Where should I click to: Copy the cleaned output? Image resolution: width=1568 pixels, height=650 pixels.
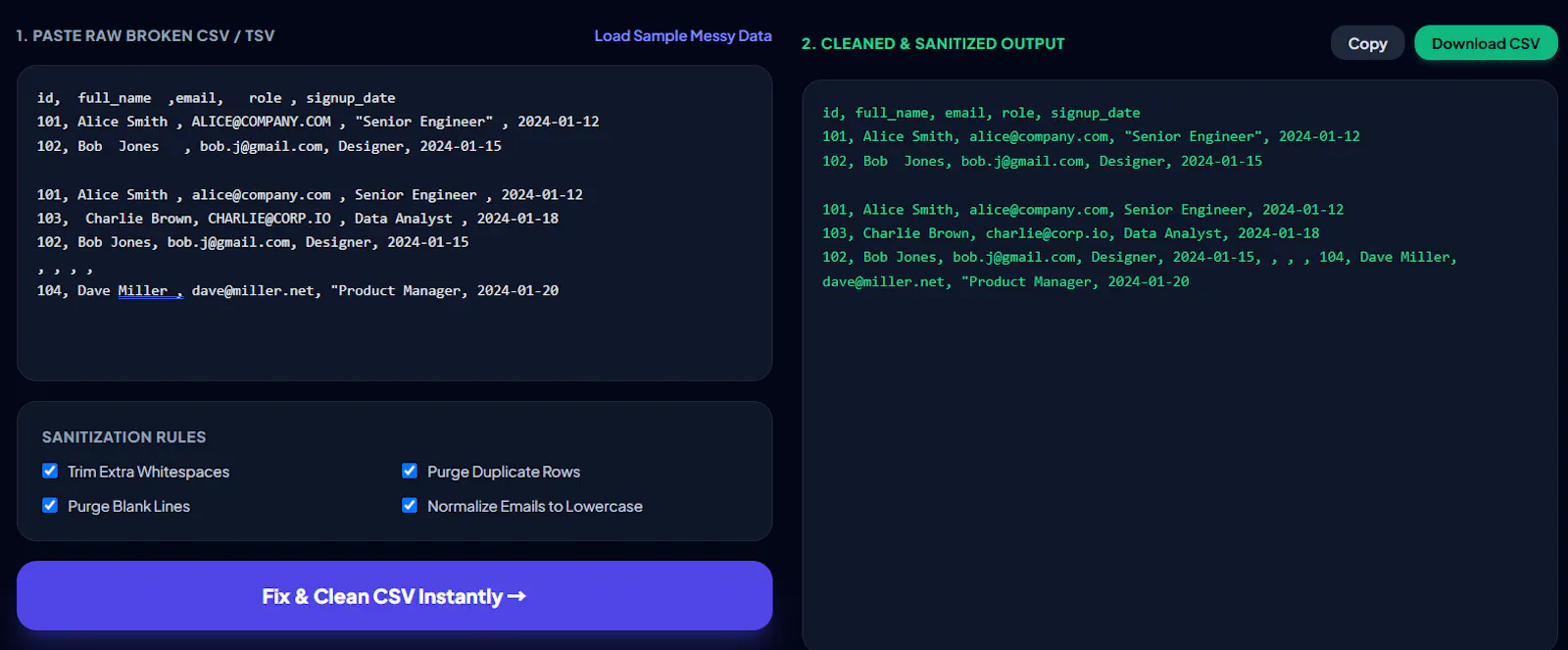click(x=1367, y=43)
